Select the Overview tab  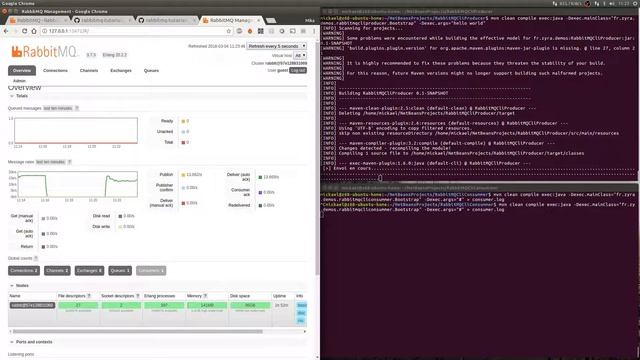pyautogui.click(x=22, y=71)
